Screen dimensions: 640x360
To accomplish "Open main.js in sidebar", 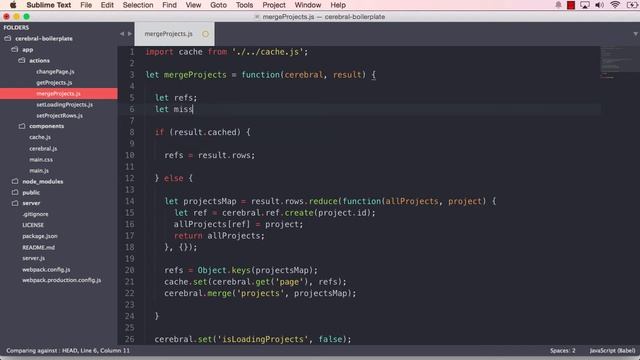I will point(39,171).
